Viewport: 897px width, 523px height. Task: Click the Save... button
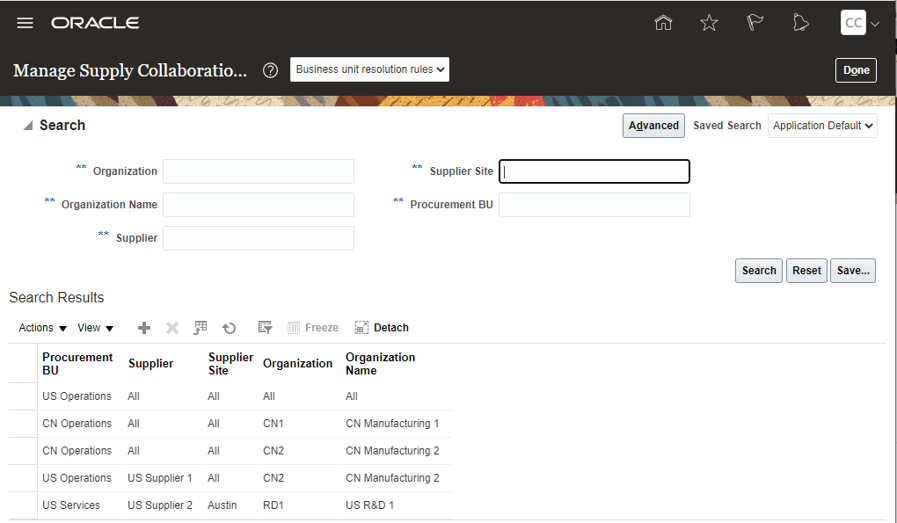pyautogui.click(x=852, y=271)
